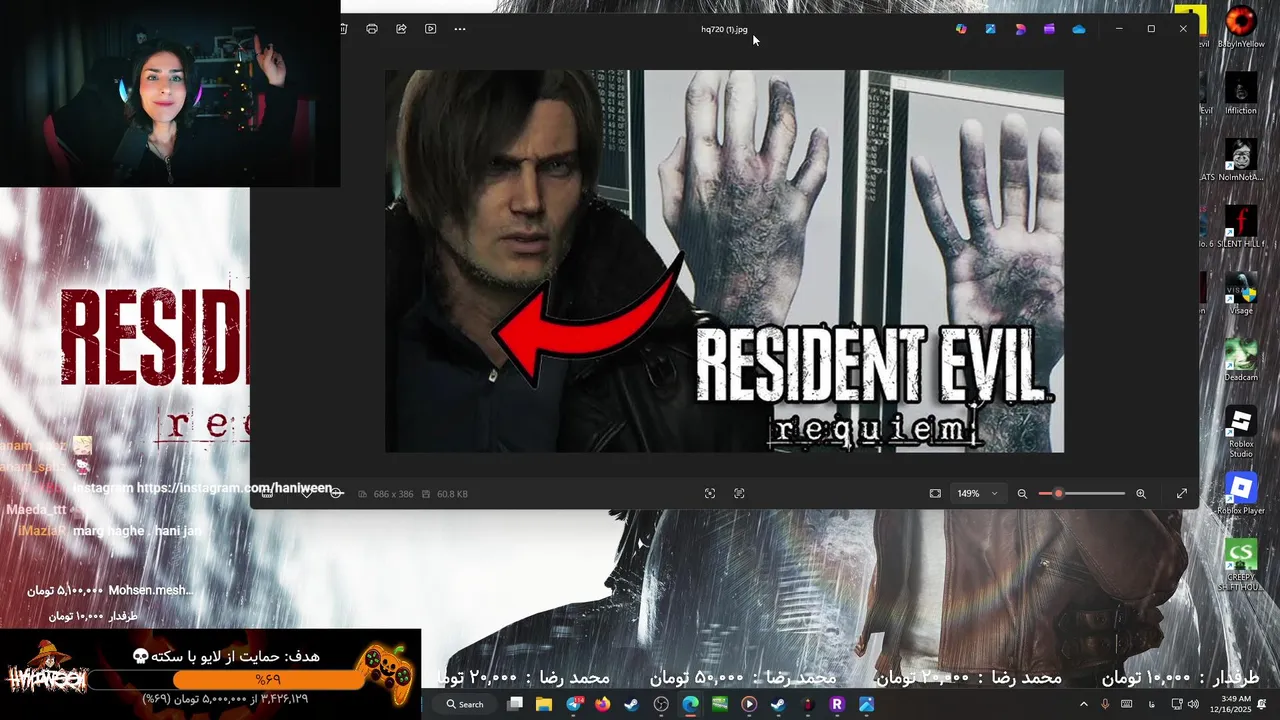Open NoImNotA desktop shortcut
This screenshot has height=720, width=1280.
(x=1241, y=160)
